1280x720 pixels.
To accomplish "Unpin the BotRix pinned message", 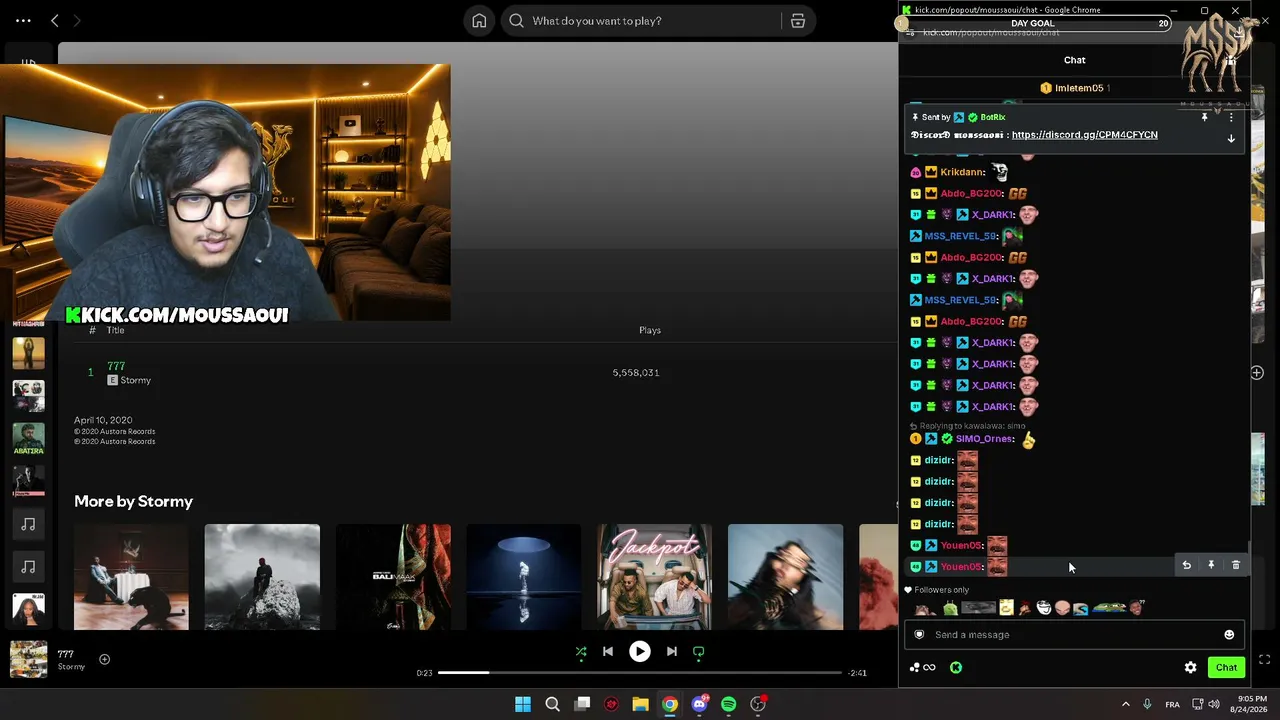I will (x=1204, y=118).
